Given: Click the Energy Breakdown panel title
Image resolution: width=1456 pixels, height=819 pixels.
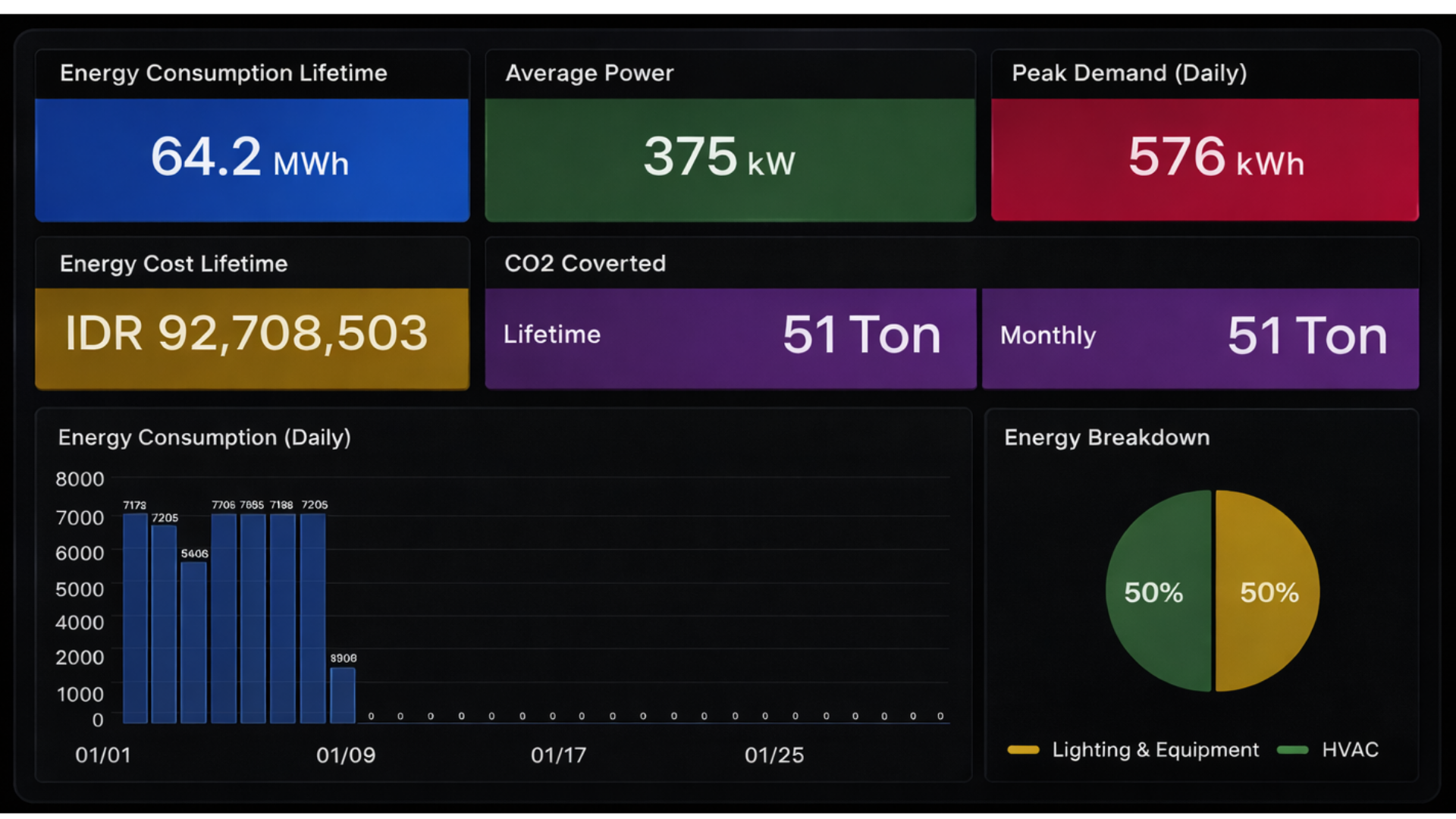Looking at the screenshot, I should click(x=1106, y=438).
